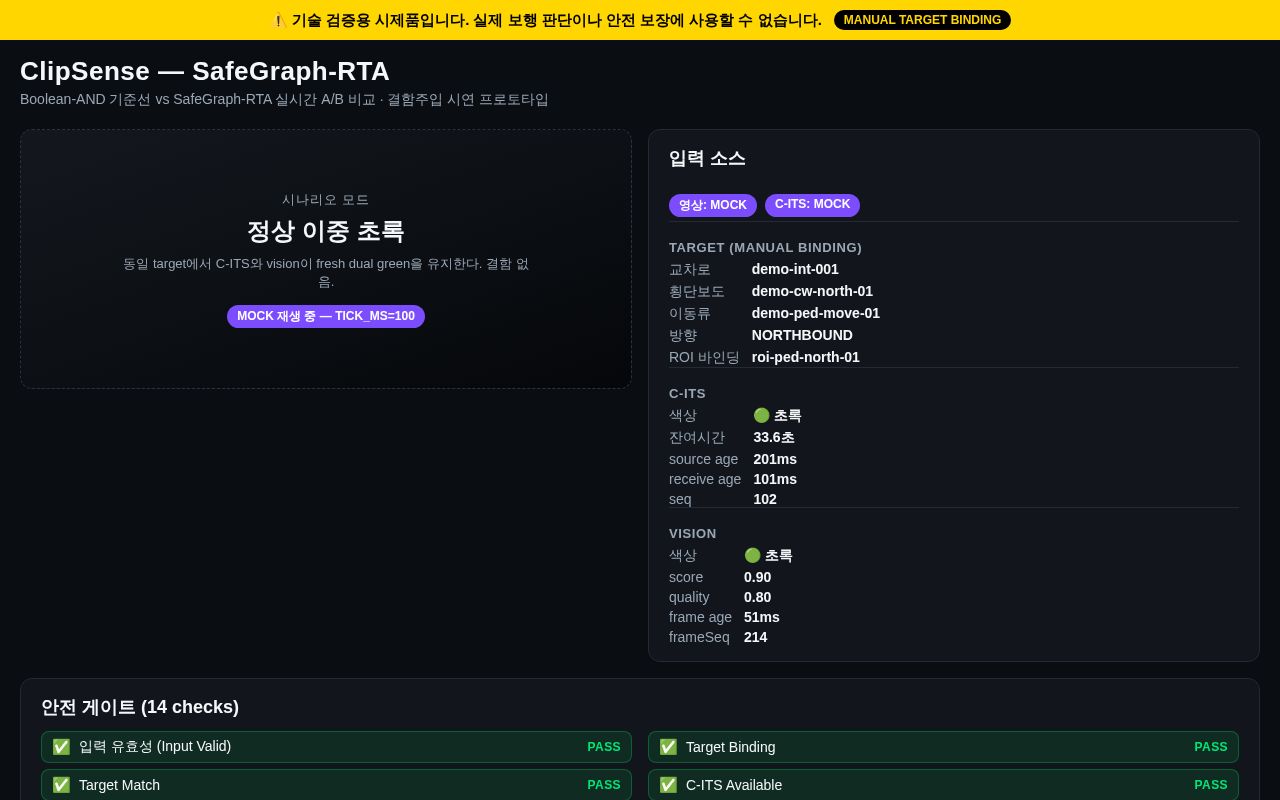Click the check icon for Target Binding
Screen dimensions: 1280x800
[668, 747]
